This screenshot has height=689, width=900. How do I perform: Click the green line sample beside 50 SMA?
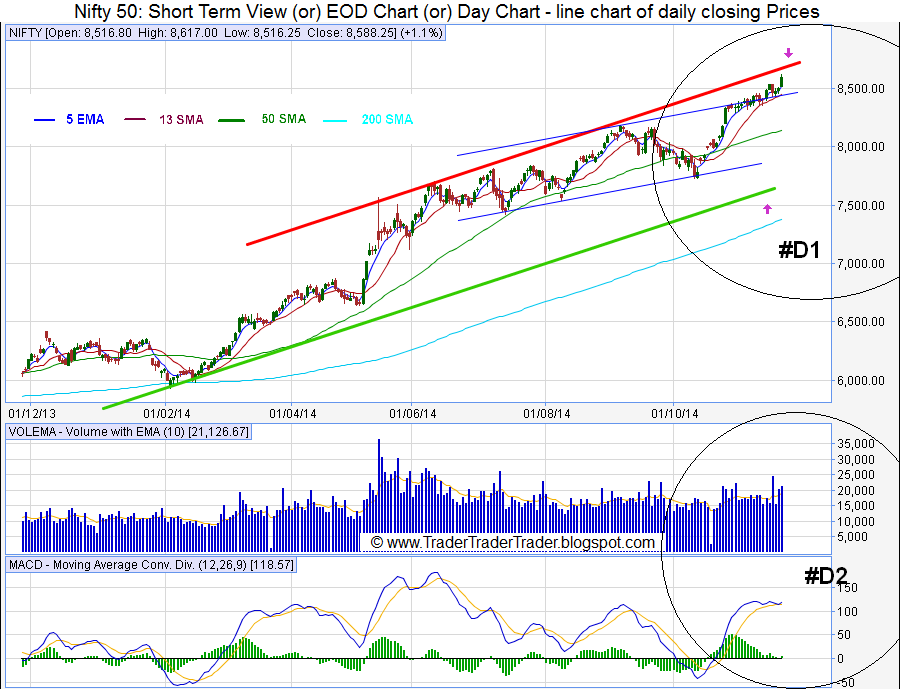(232, 120)
